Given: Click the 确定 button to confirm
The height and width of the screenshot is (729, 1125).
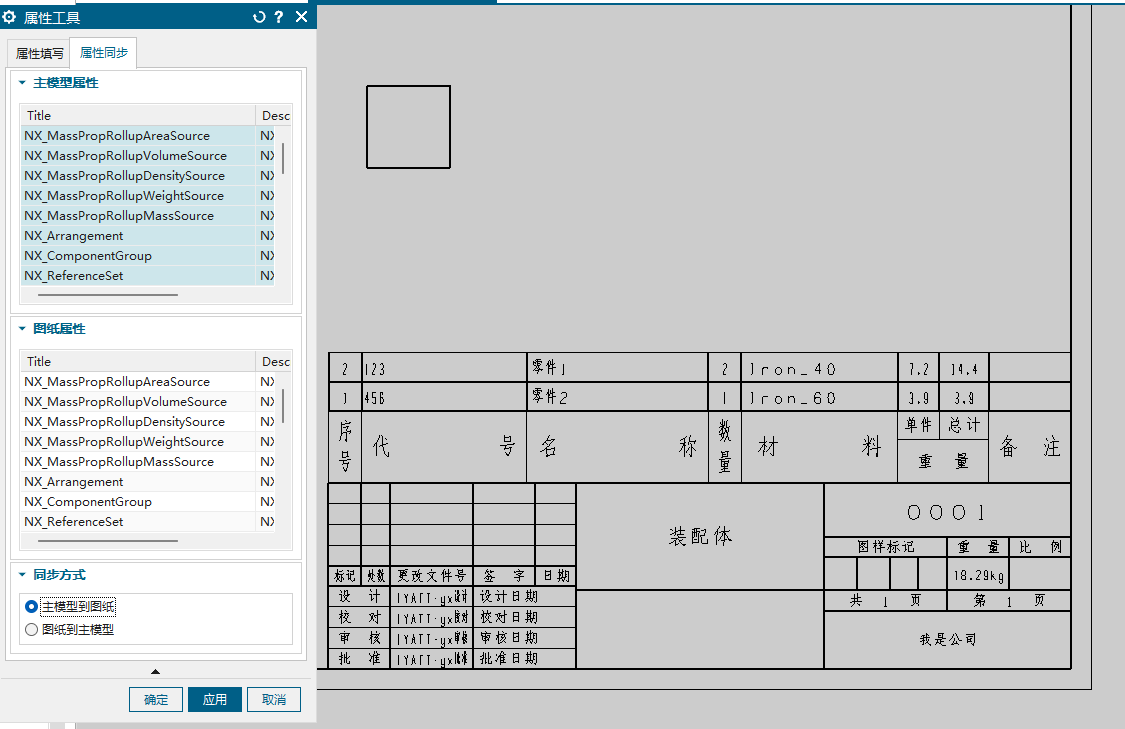Looking at the screenshot, I should click(x=155, y=699).
